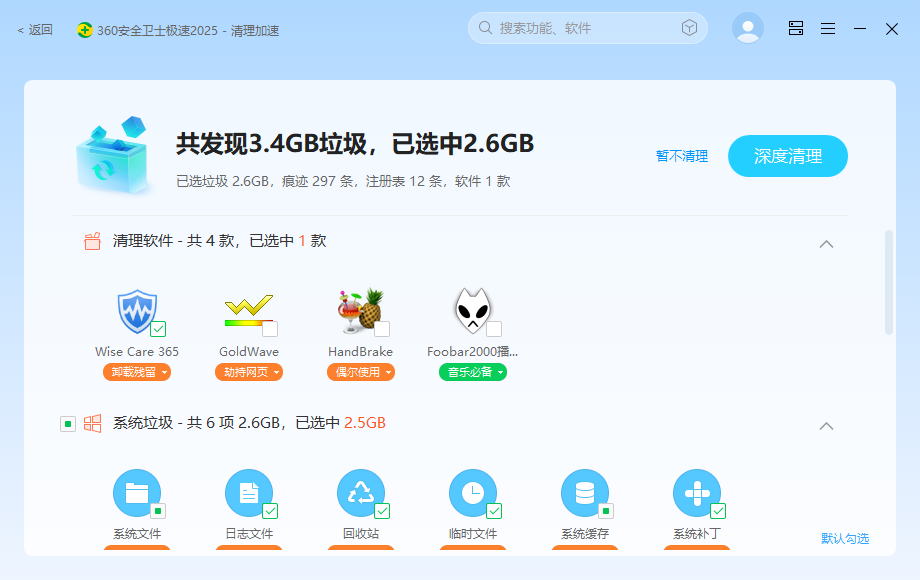The width and height of the screenshot is (920, 580).
Task: Click the HandBrake pineapple icon
Action: click(361, 311)
